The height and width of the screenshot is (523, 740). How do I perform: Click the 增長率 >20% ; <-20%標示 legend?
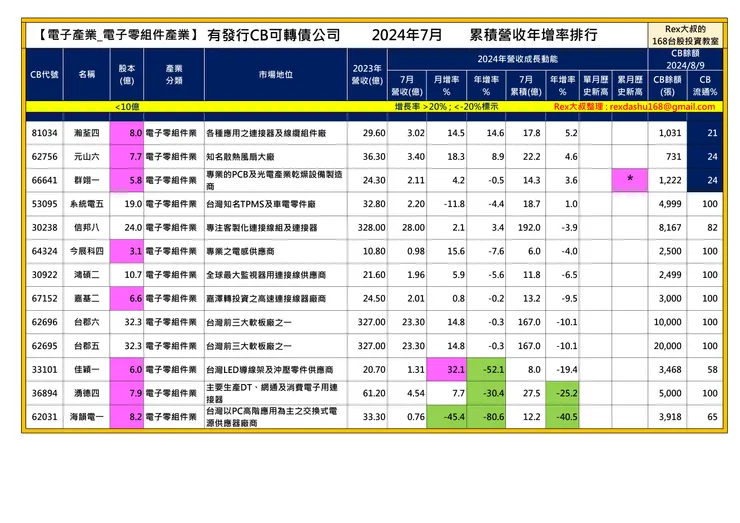pos(446,107)
